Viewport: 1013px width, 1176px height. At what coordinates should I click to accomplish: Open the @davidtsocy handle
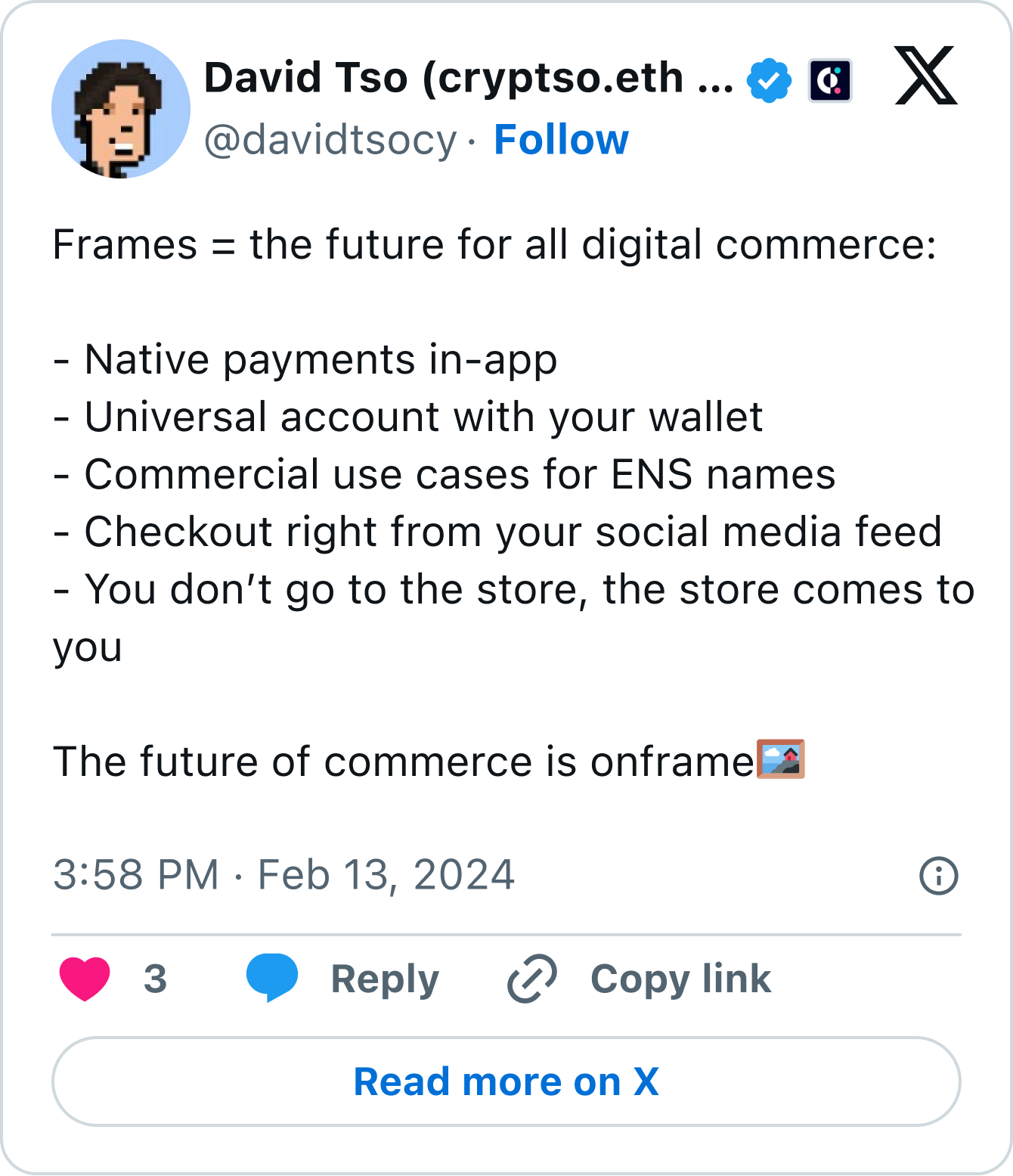[x=330, y=140]
